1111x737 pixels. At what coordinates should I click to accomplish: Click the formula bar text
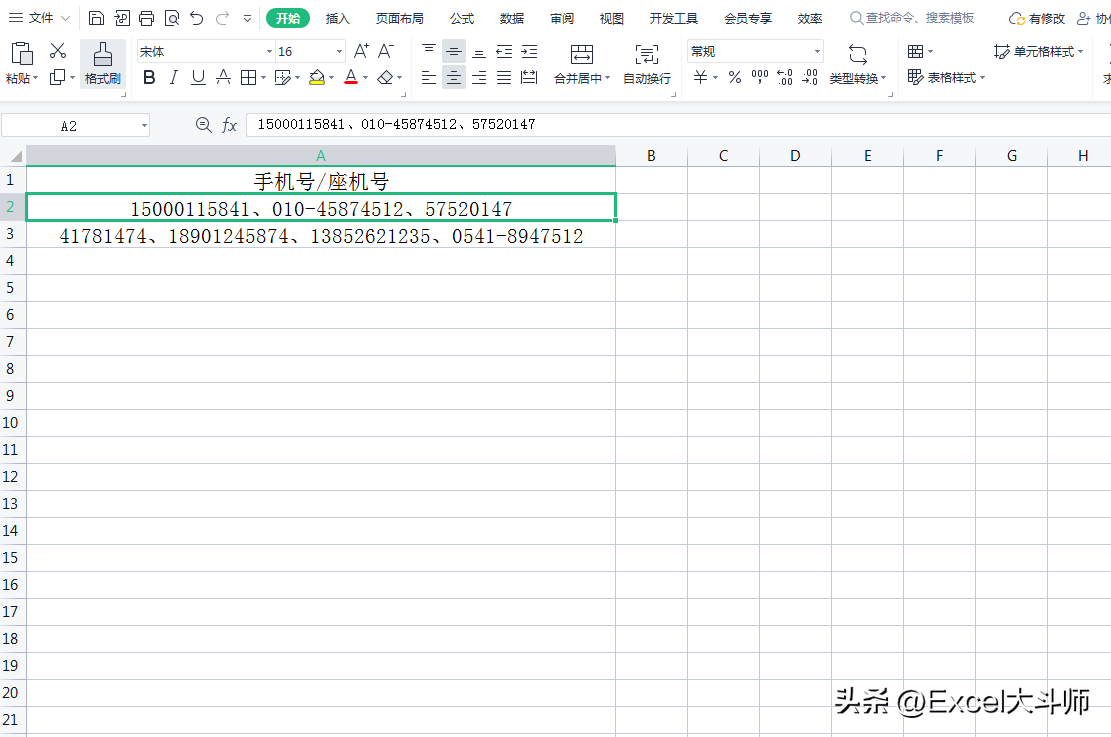pos(396,125)
